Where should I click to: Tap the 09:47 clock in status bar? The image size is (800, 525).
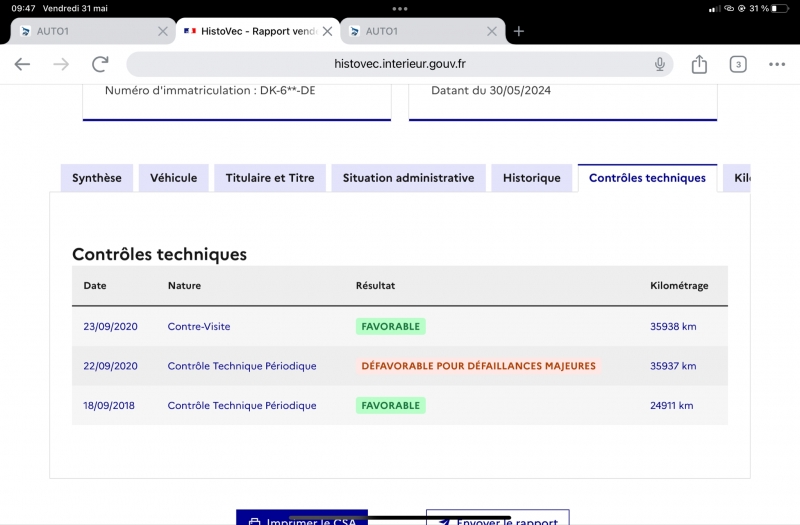(23, 8)
